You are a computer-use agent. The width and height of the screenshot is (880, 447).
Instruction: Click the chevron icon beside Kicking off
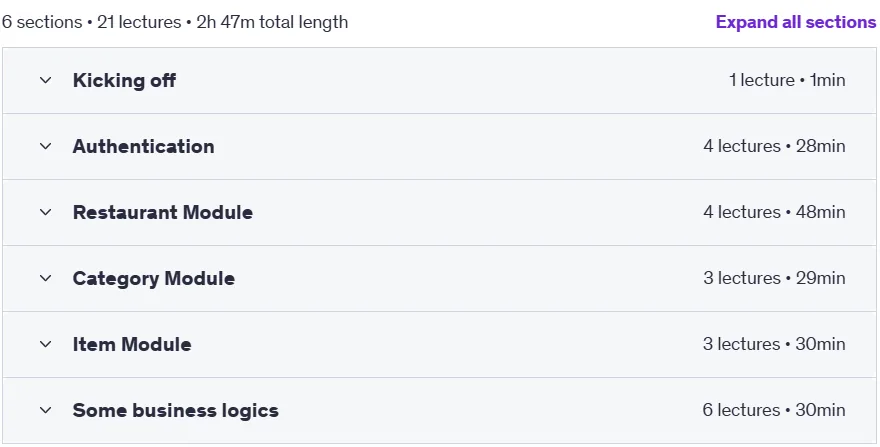(x=45, y=80)
